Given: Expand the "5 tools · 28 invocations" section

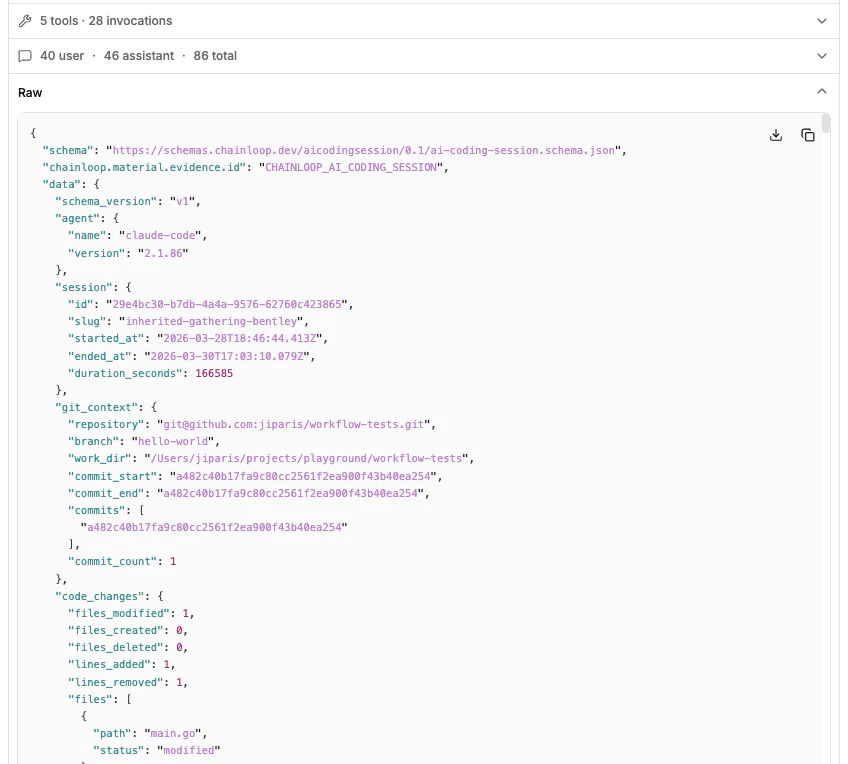Looking at the screenshot, I should (822, 20).
